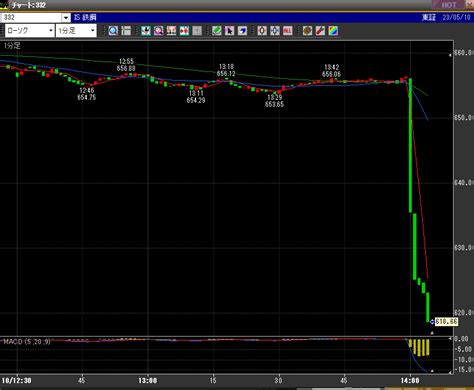The height and width of the screenshot is (390, 474).
Task: Select the arrow pointer cursor tool
Action: (229, 31)
